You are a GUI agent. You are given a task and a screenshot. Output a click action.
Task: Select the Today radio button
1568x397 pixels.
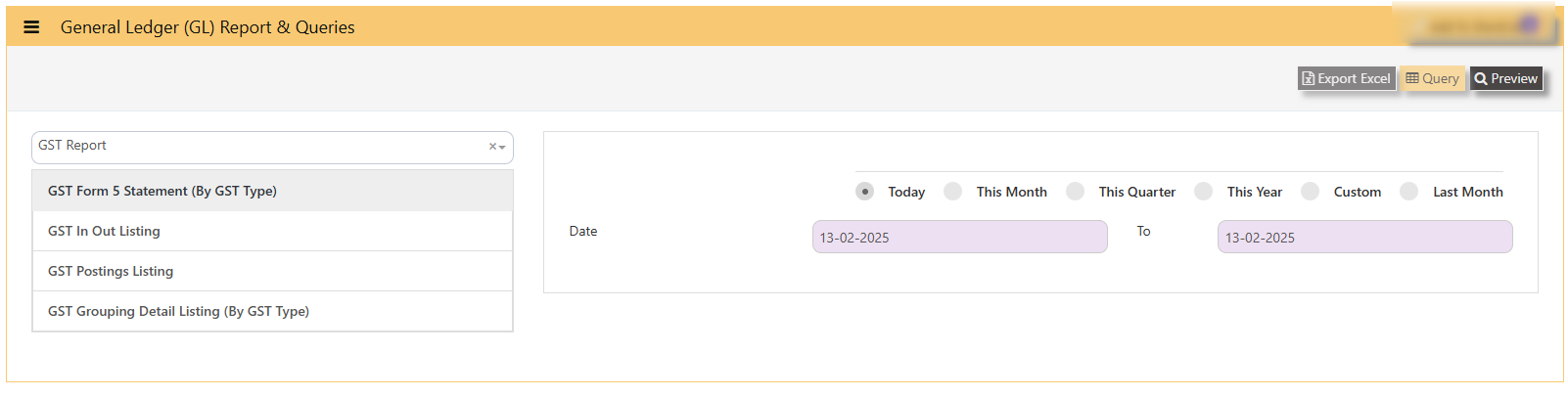click(x=864, y=191)
